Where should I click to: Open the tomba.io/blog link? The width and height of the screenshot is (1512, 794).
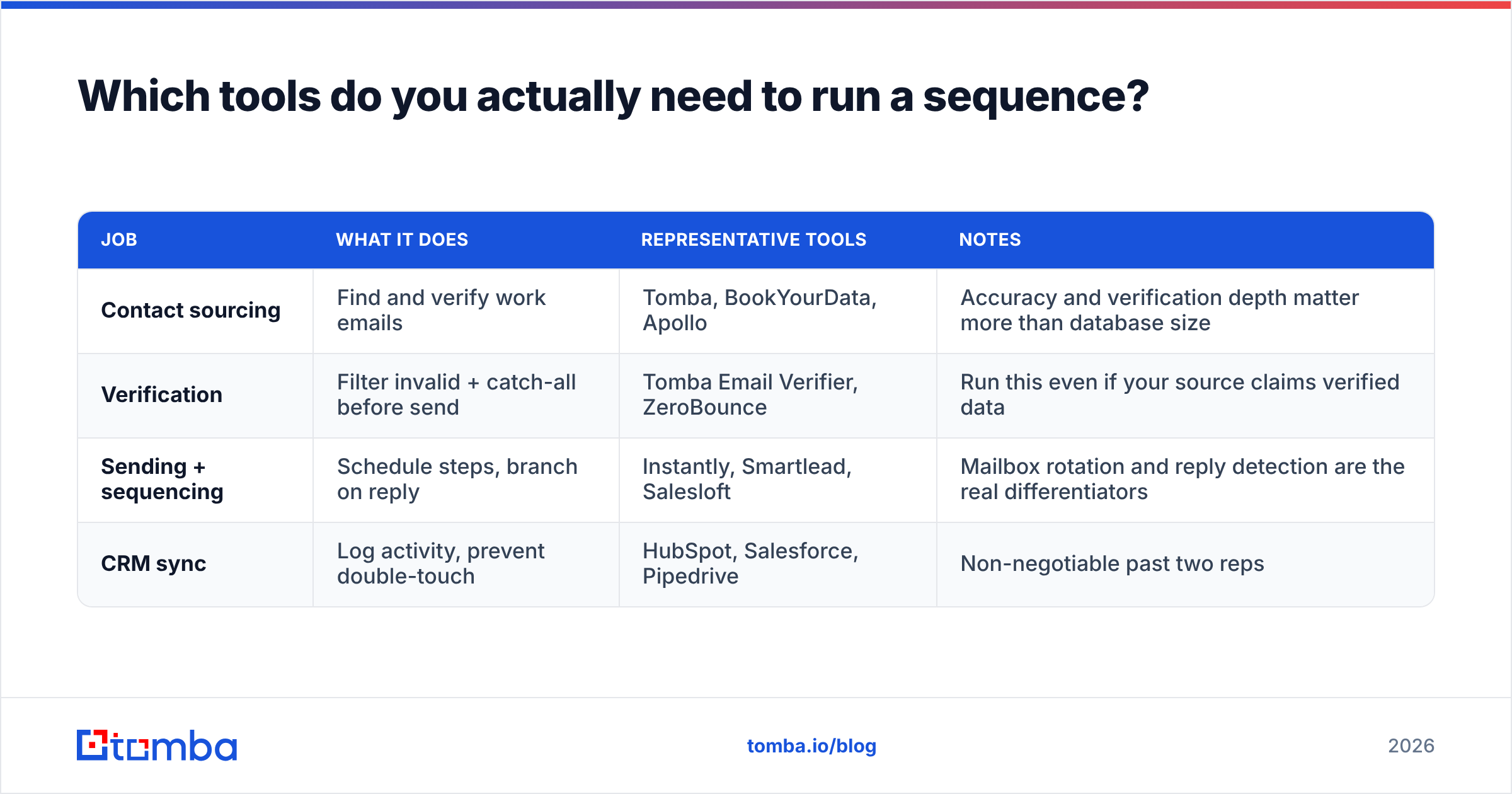click(x=811, y=746)
